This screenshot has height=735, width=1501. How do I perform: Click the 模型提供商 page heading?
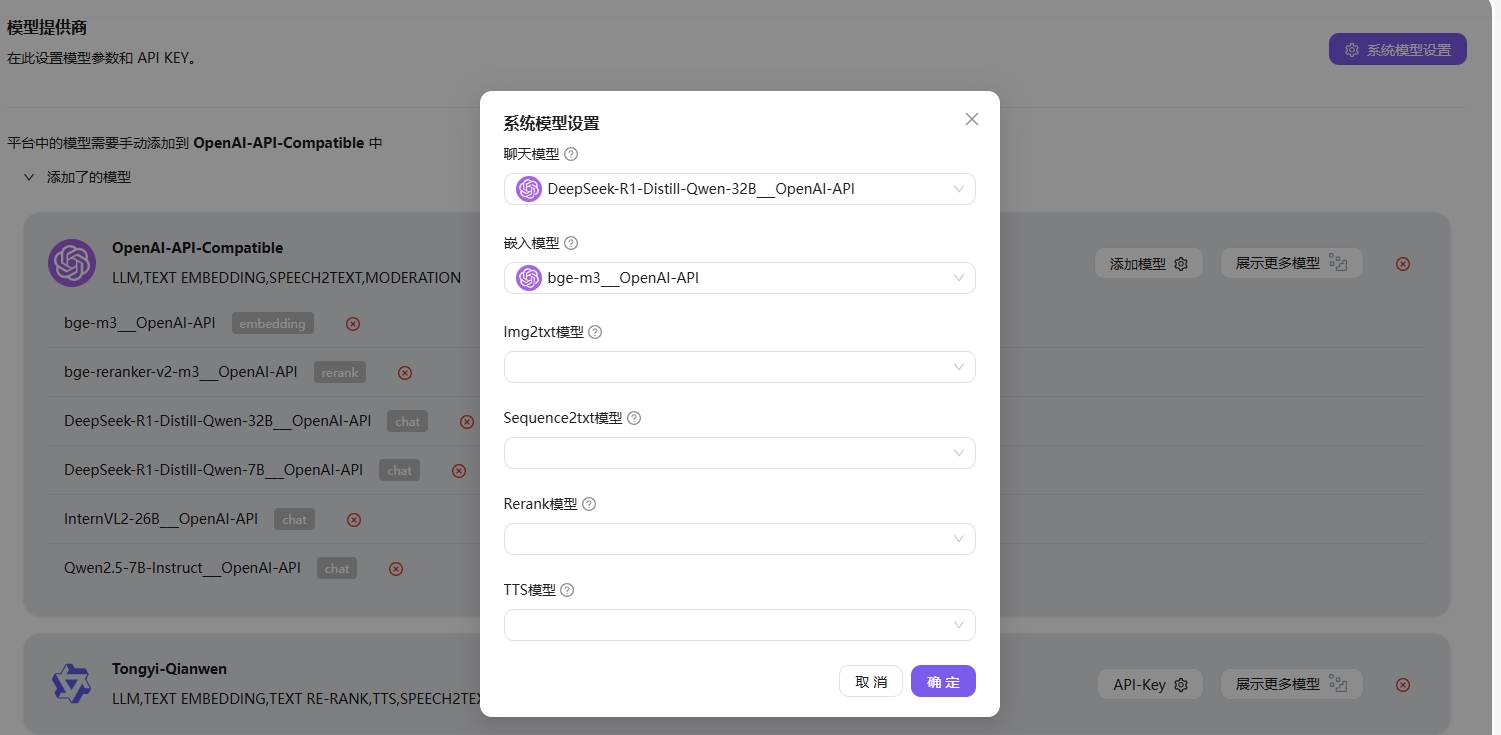pyautogui.click(x=47, y=27)
